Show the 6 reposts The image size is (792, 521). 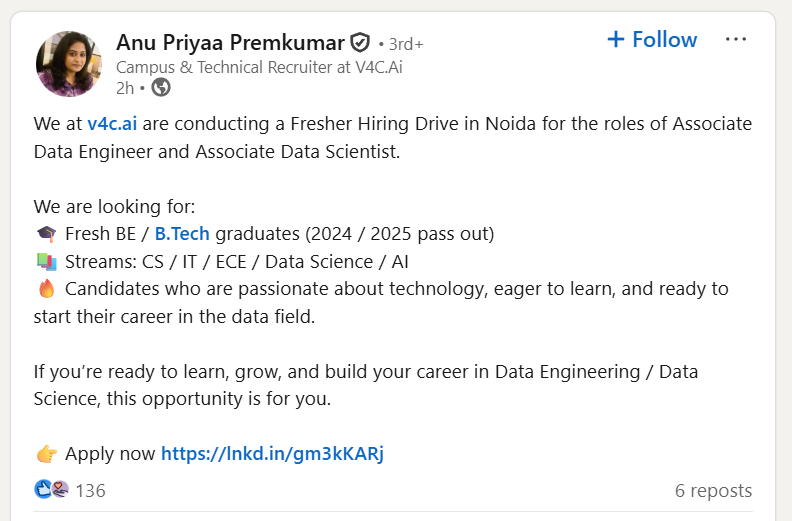coord(713,491)
